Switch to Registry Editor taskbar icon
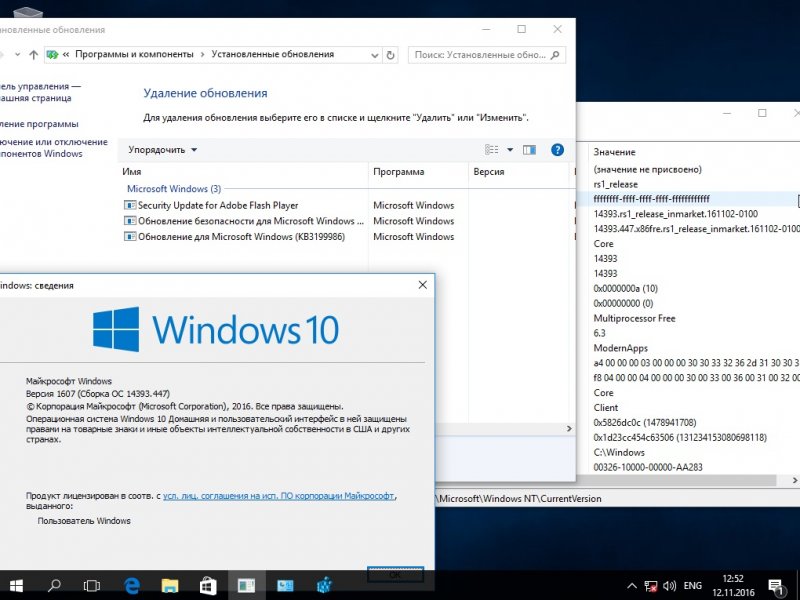 pyautogui.click(x=323, y=585)
